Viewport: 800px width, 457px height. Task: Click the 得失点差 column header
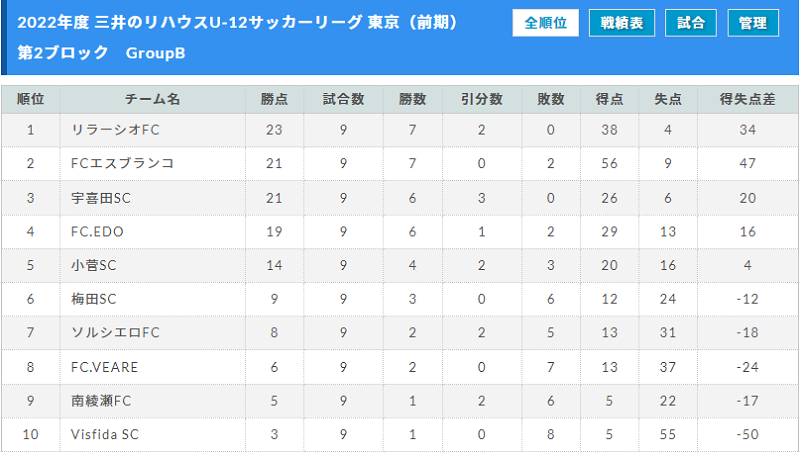[747, 99]
